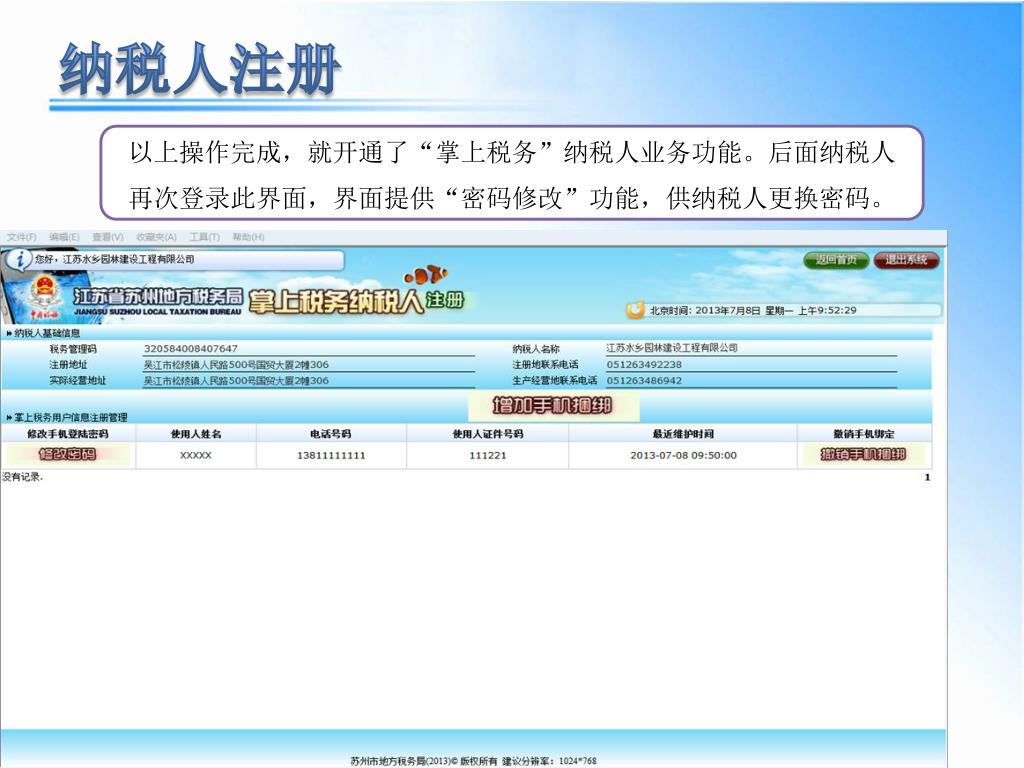Collapse the 掌上税务用户信息注册管理 section

pyautogui.click(x=9, y=417)
